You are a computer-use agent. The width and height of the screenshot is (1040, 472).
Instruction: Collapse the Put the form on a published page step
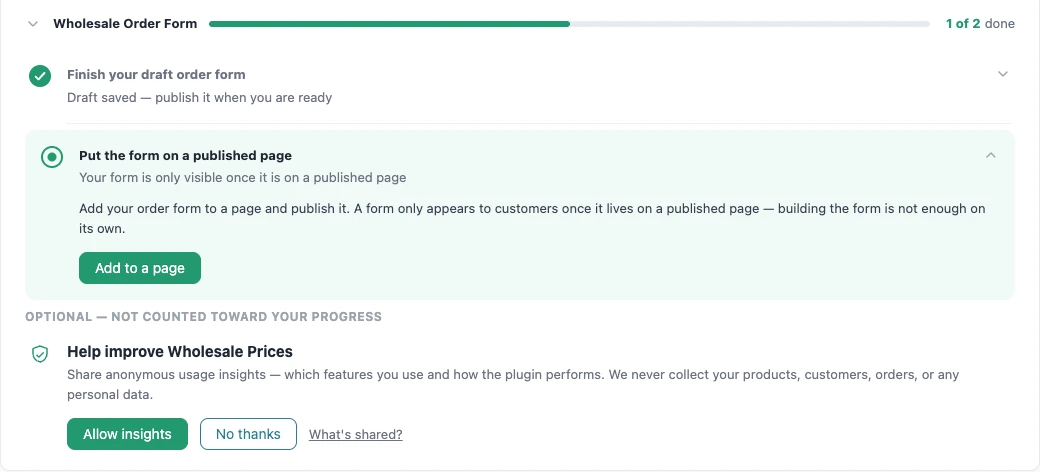click(x=991, y=155)
